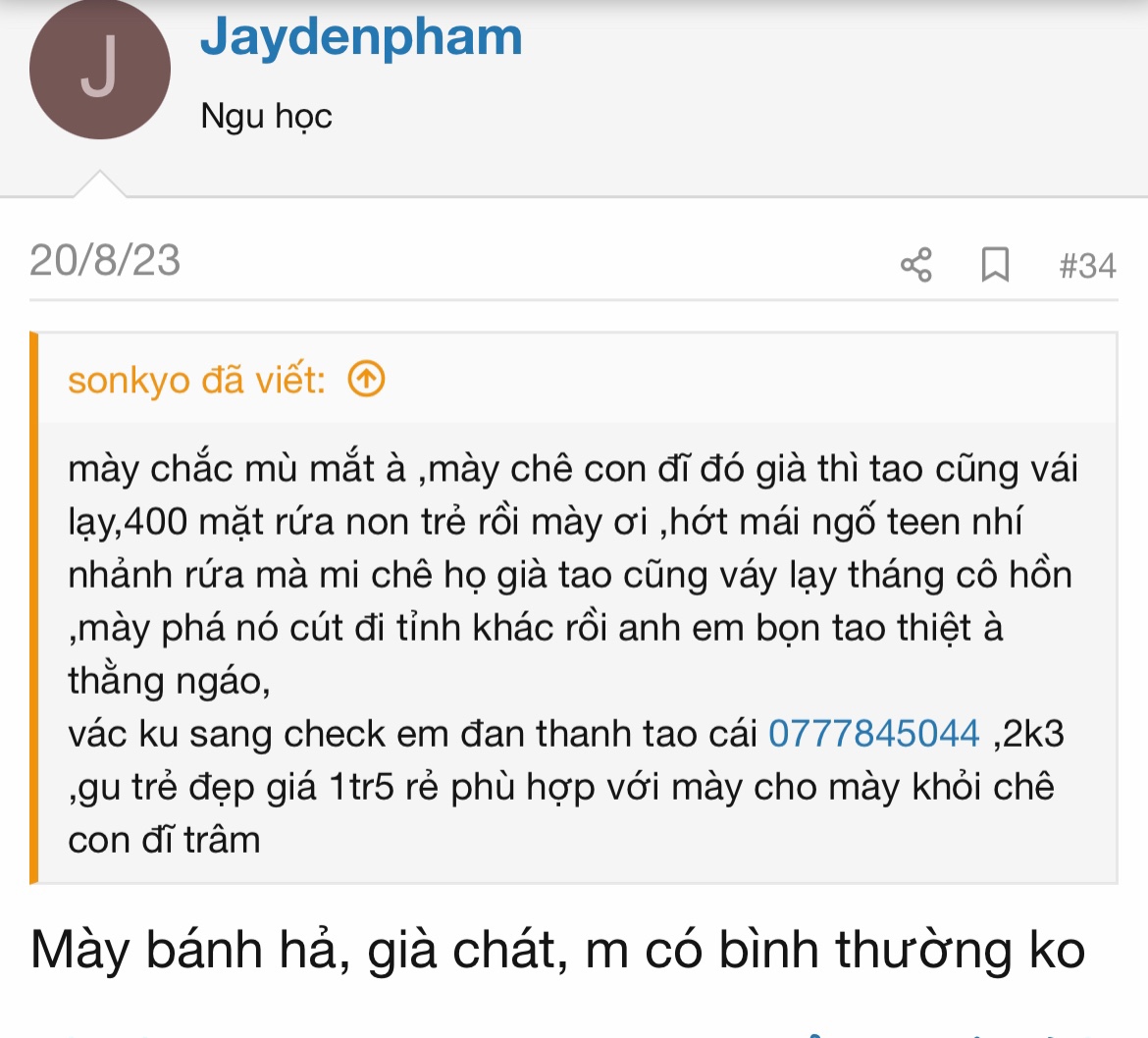Screen dimensions: 1148x1038
Task: Tap the triangular pointer notch under the avatar
Action: pyautogui.click(x=99, y=183)
